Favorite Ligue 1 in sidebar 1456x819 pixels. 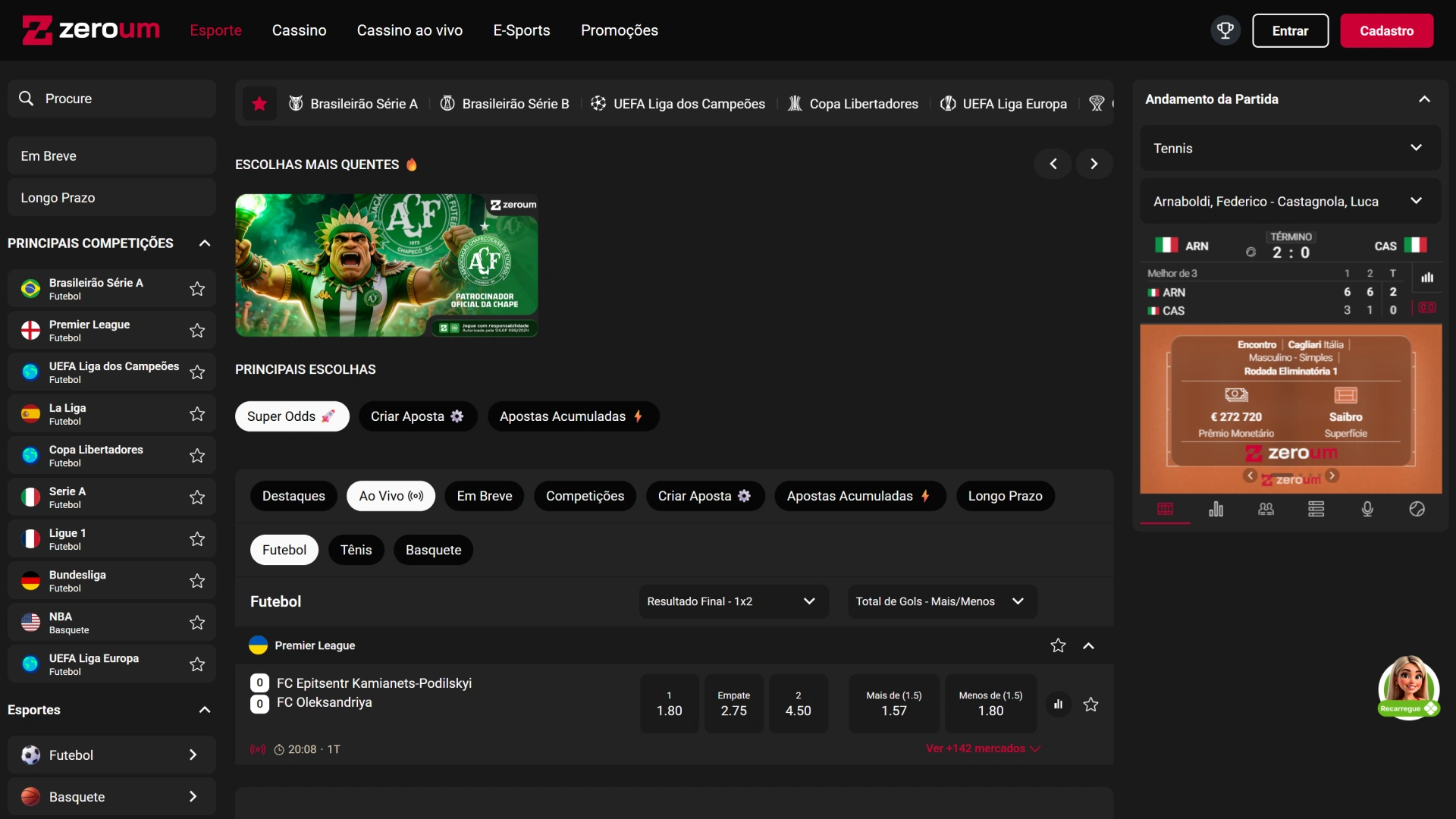point(197,539)
